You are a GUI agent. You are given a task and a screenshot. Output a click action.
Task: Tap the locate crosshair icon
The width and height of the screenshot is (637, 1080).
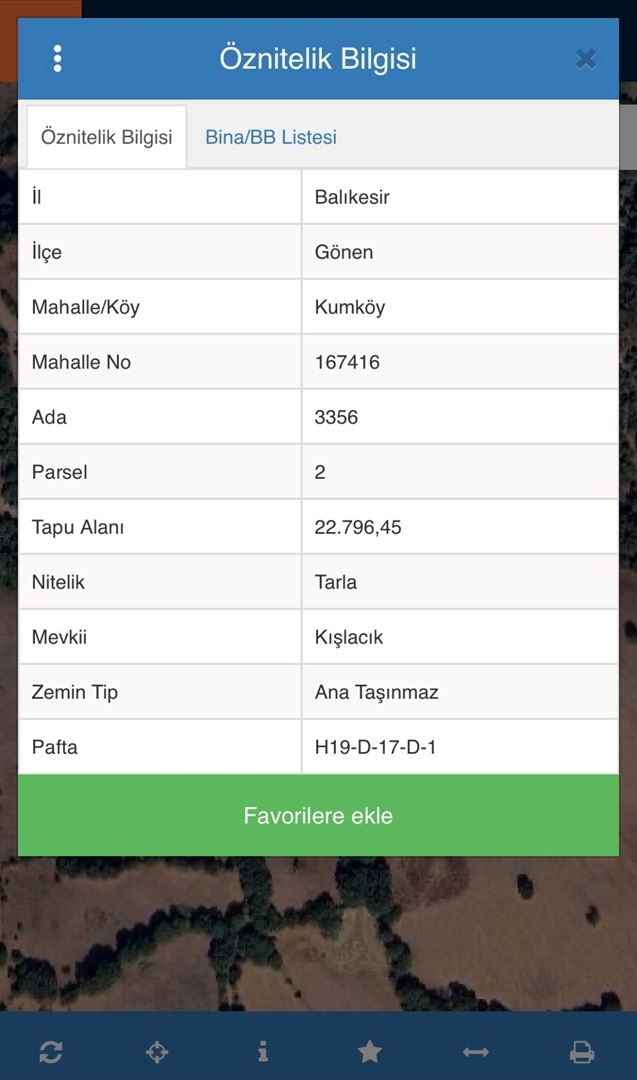157,1052
